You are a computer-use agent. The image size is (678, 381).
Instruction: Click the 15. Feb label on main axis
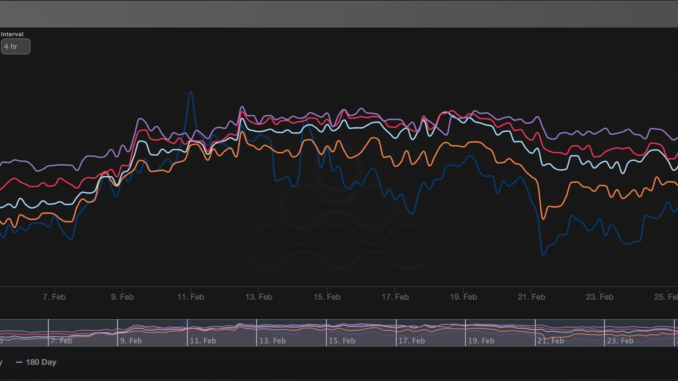327,297
